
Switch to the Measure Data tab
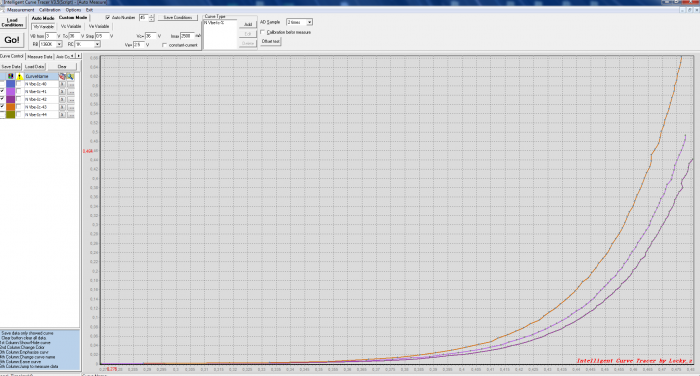(x=40, y=57)
